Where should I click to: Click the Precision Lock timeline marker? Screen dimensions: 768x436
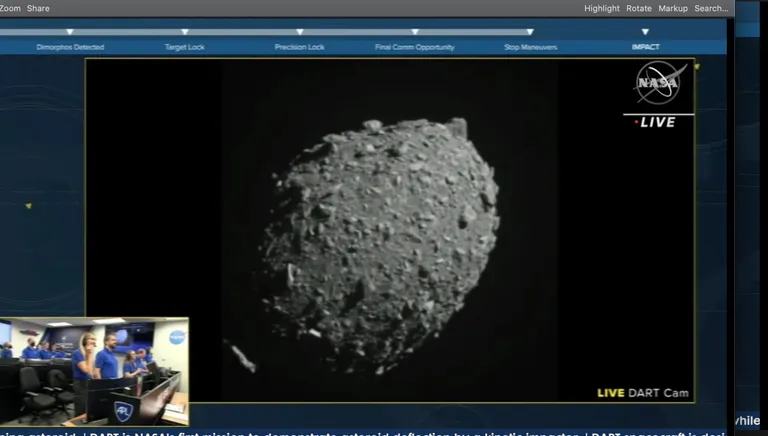(300, 32)
